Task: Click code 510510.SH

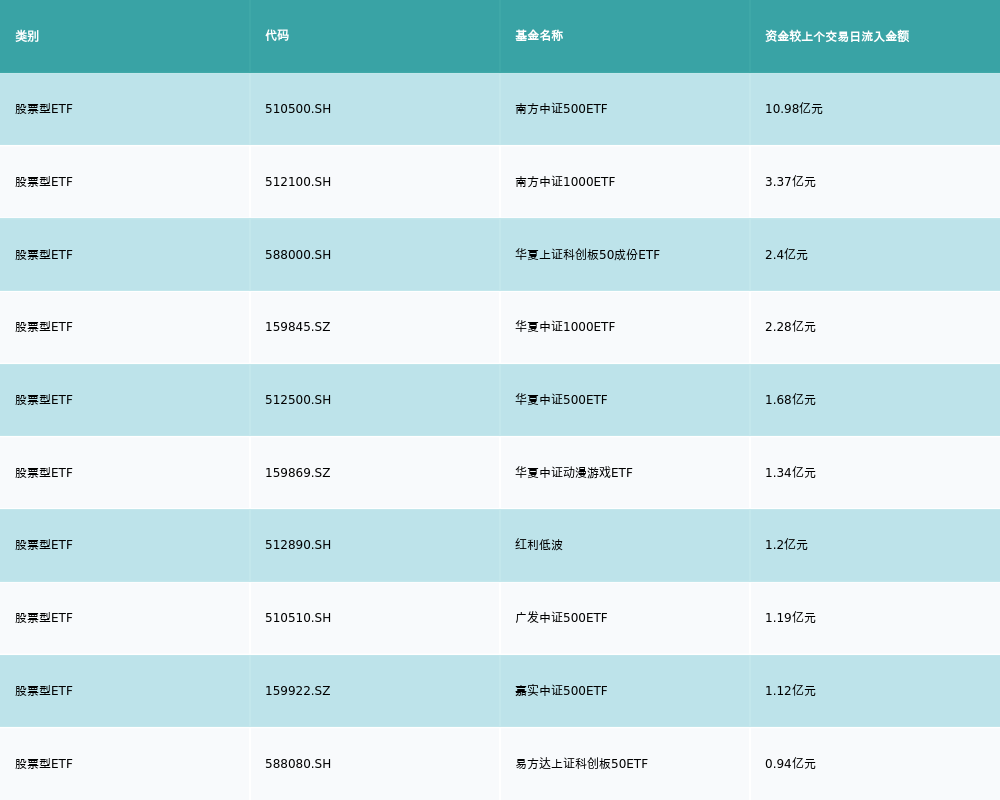Action: click(298, 618)
